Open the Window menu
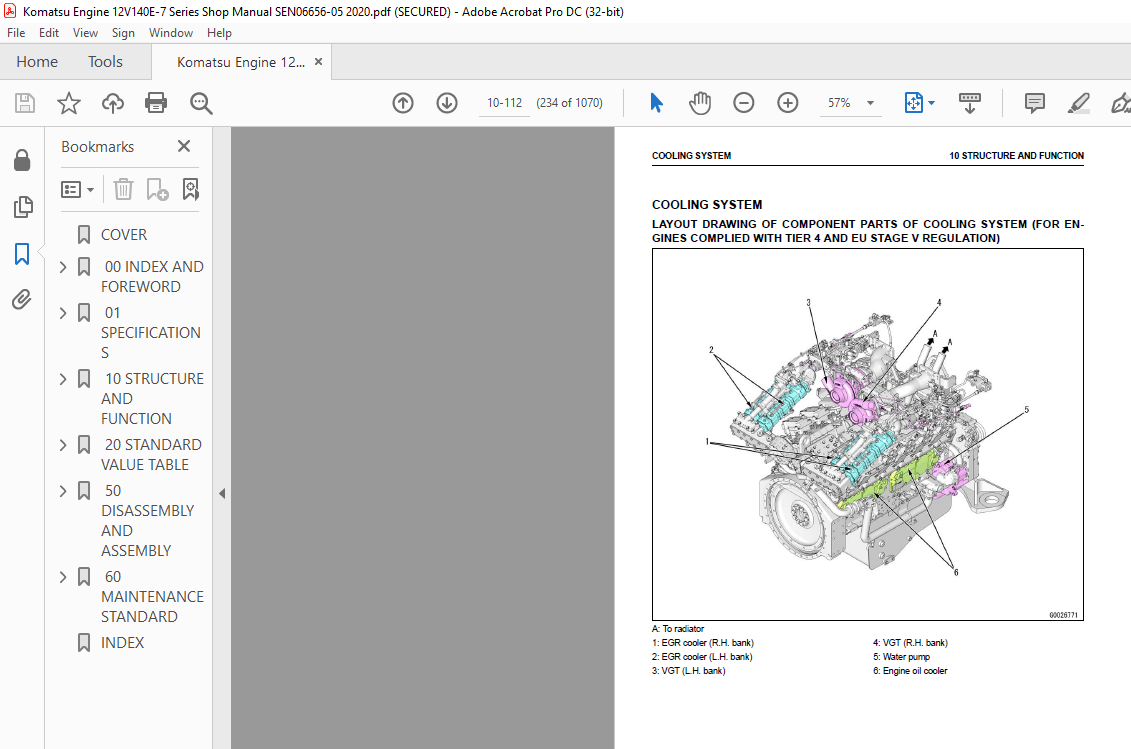This screenshot has height=749, width=1131. pos(171,33)
